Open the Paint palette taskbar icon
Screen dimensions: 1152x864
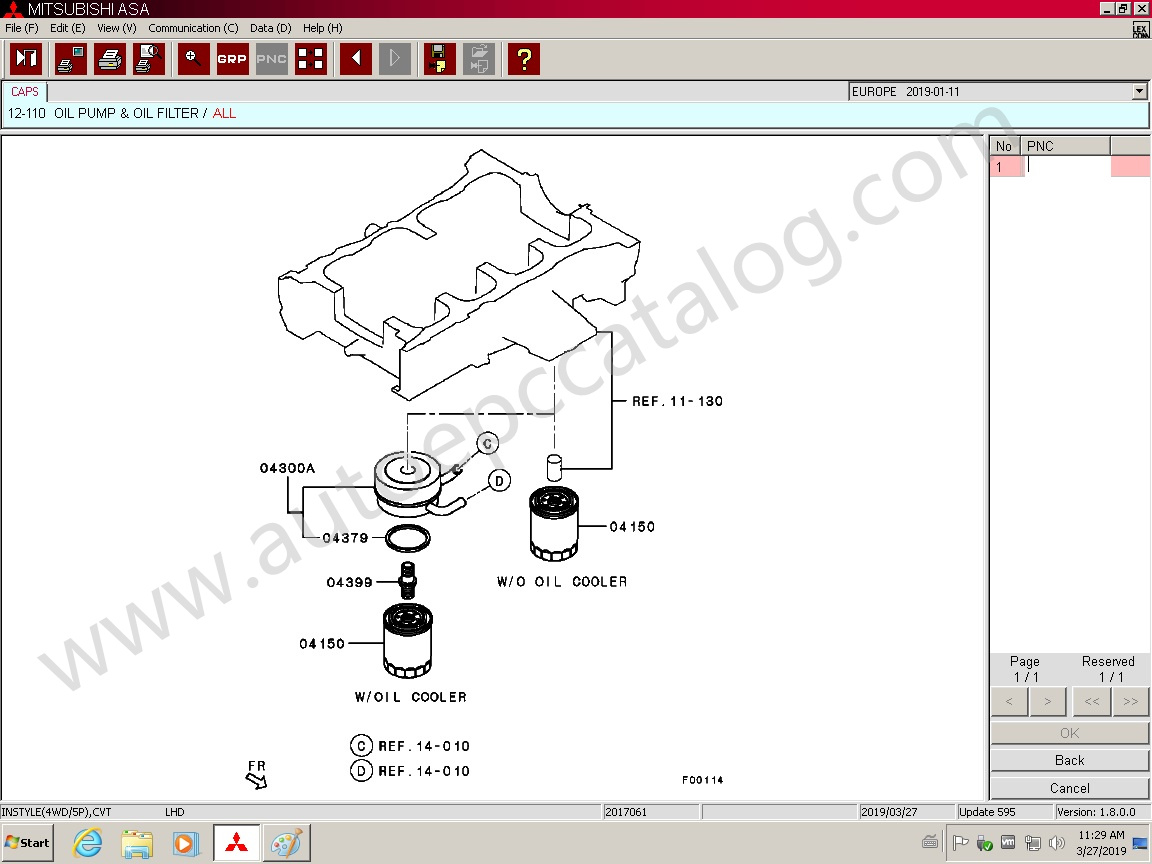pos(286,843)
